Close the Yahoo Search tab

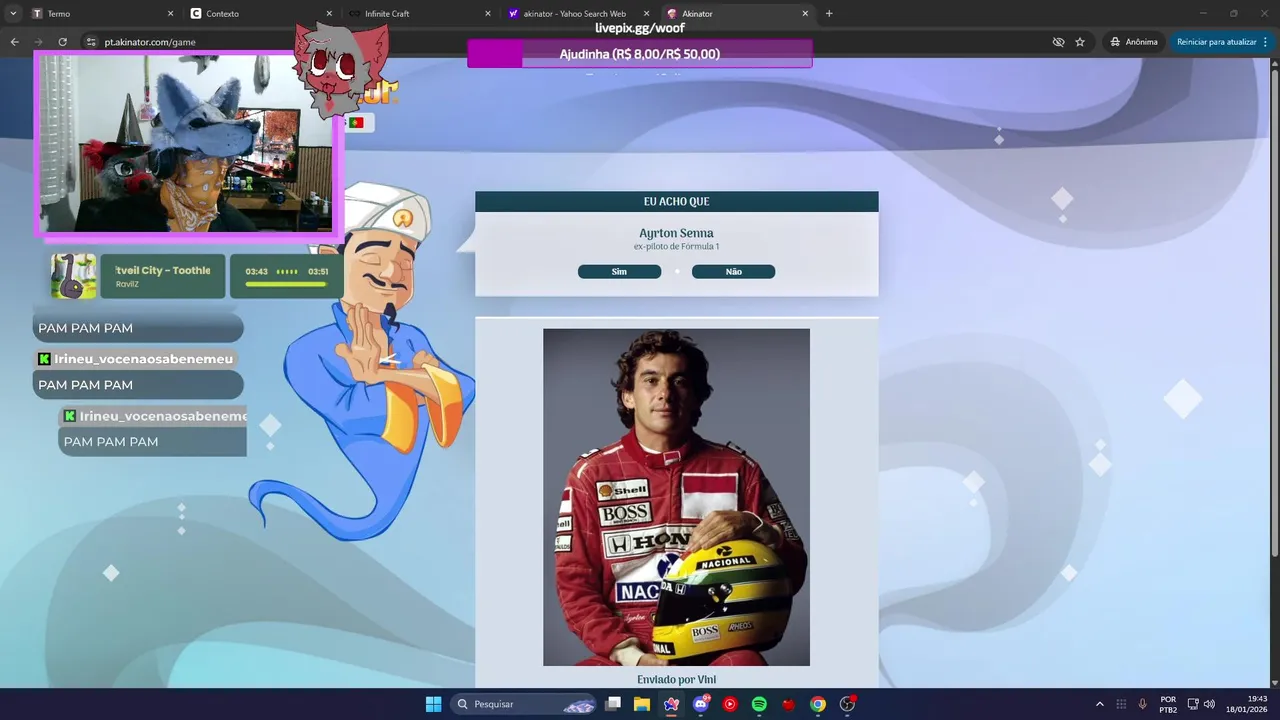pyautogui.click(x=646, y=14)
